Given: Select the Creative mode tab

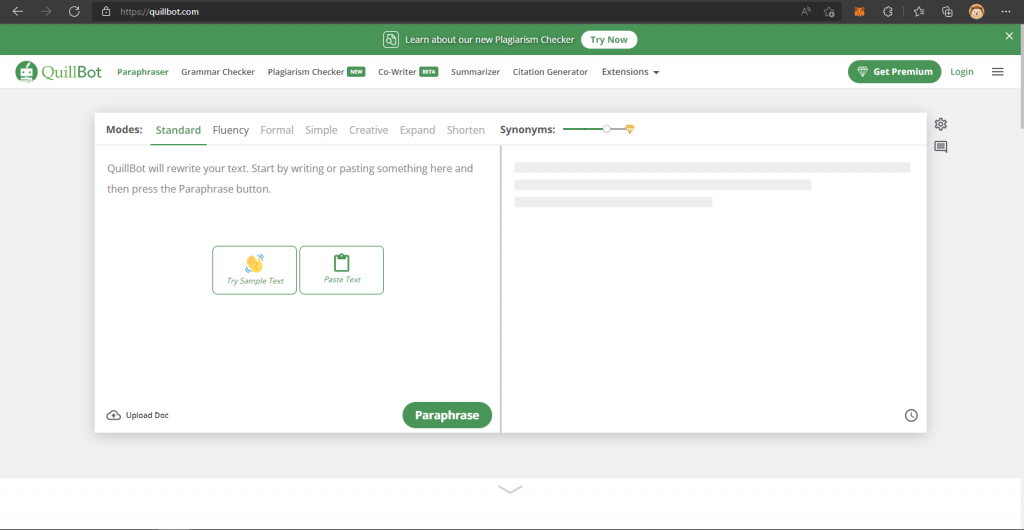Looking at the screenshot, I should (x=368, y=130).
